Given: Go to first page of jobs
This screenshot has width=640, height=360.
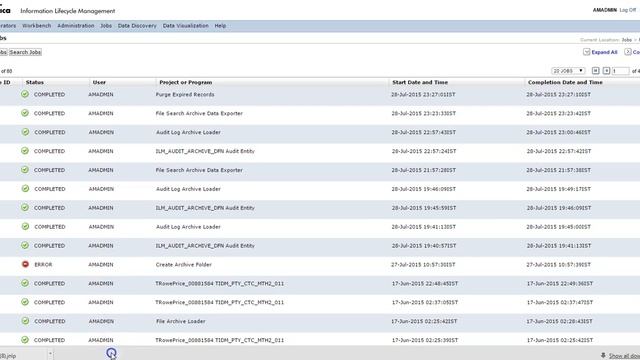Looking at the screenshot, I should 596,71.
